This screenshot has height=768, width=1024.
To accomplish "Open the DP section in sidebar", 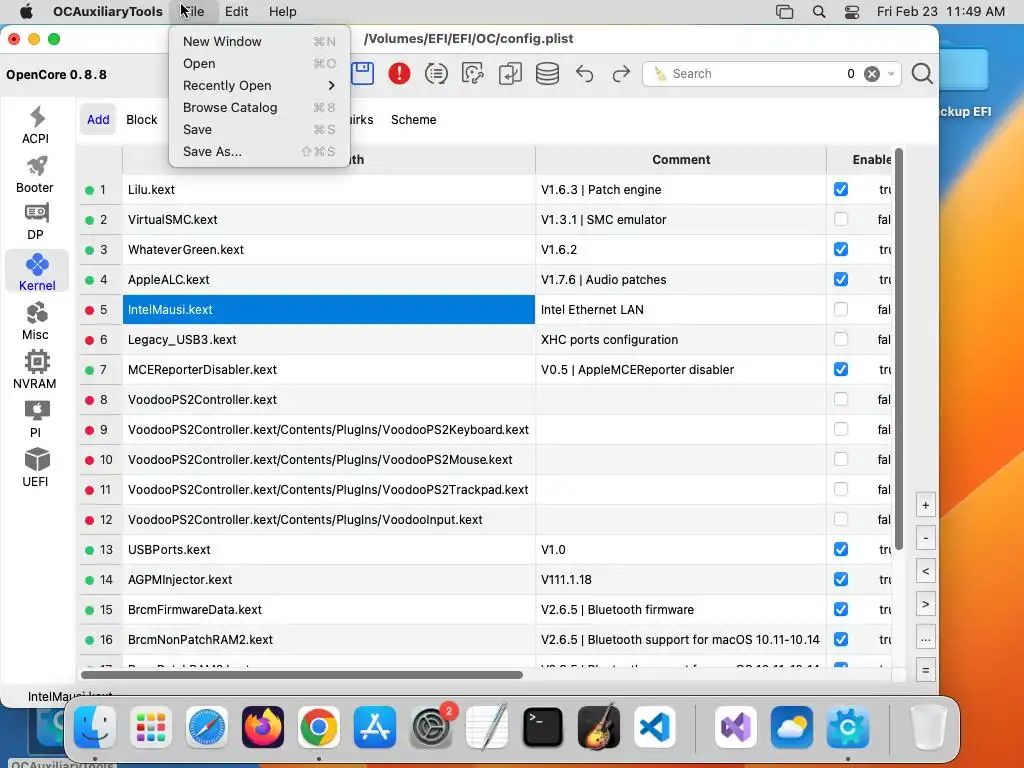I will 36,222.
